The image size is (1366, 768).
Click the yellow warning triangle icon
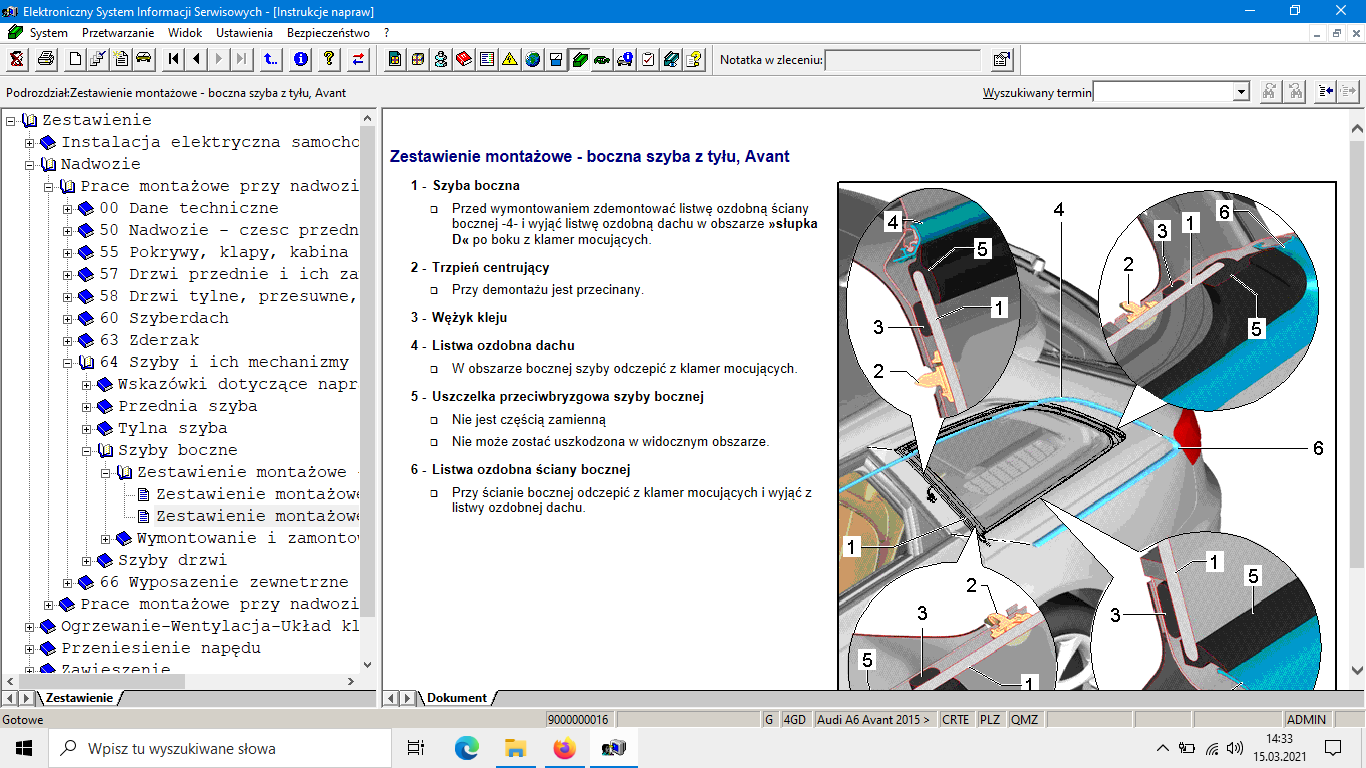tap(510, 59)
